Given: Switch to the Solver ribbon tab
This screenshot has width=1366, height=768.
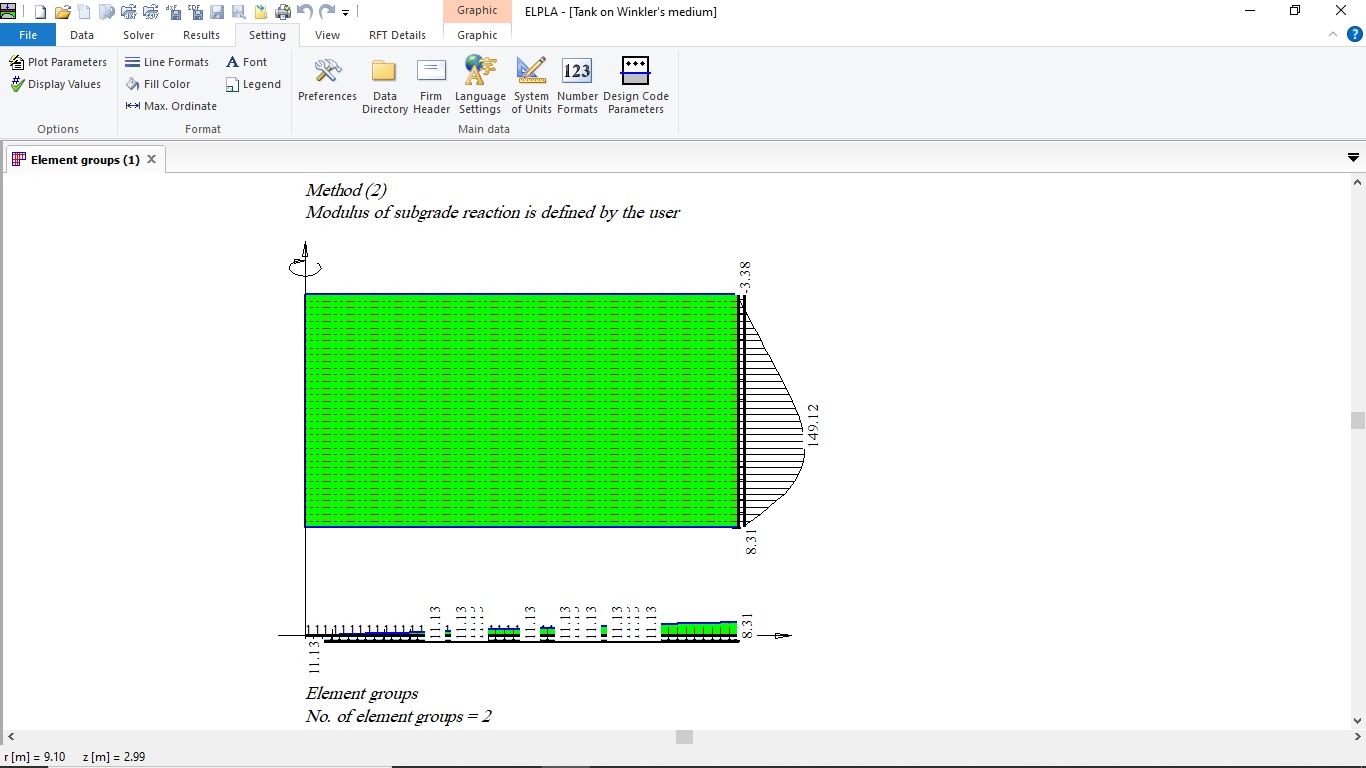Looking at the screenshot, I should click(138, 35).
